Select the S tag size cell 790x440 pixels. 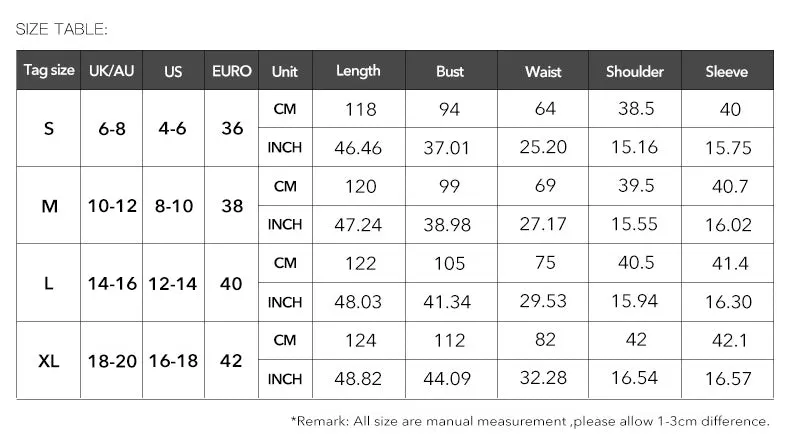(x=49, y=129)
